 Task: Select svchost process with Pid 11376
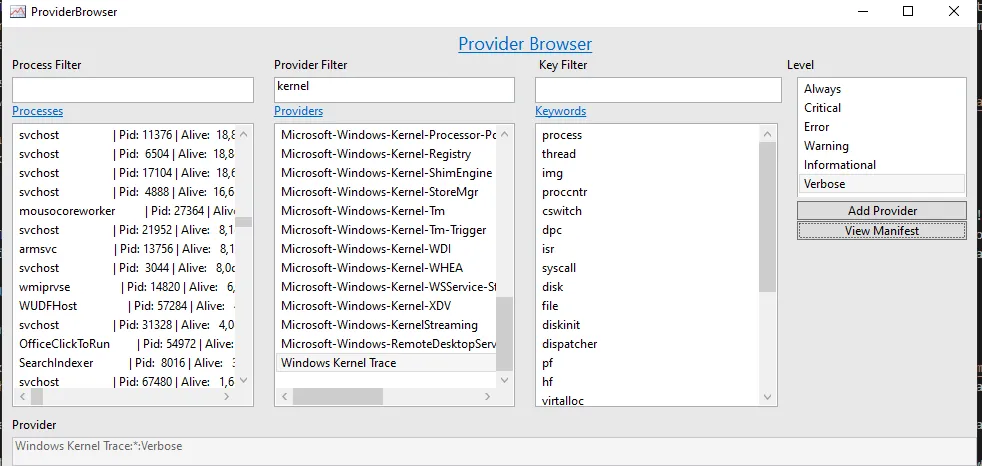[x=125, y=135]
